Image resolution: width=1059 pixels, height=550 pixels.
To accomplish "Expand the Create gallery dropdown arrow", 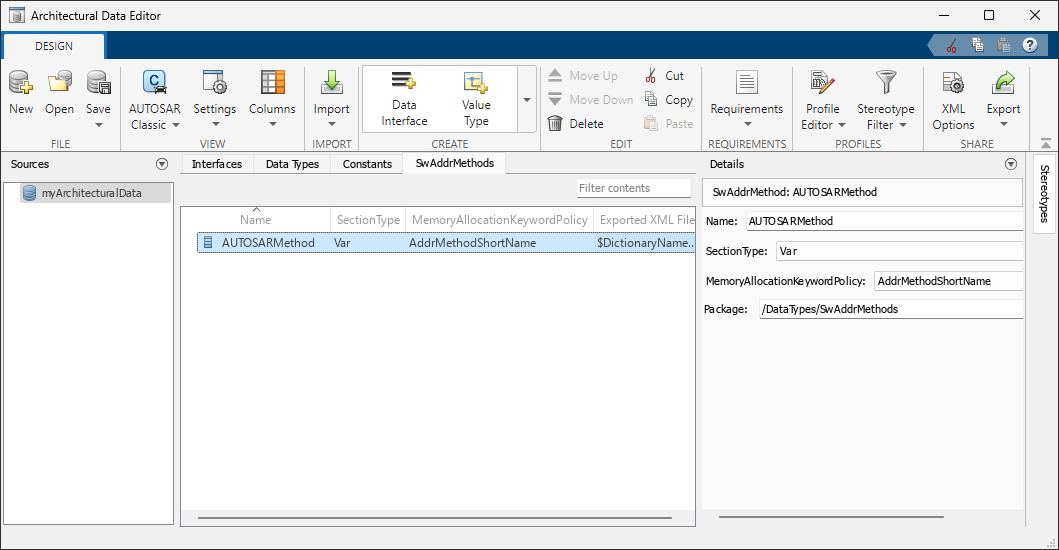I will (527, 100).
